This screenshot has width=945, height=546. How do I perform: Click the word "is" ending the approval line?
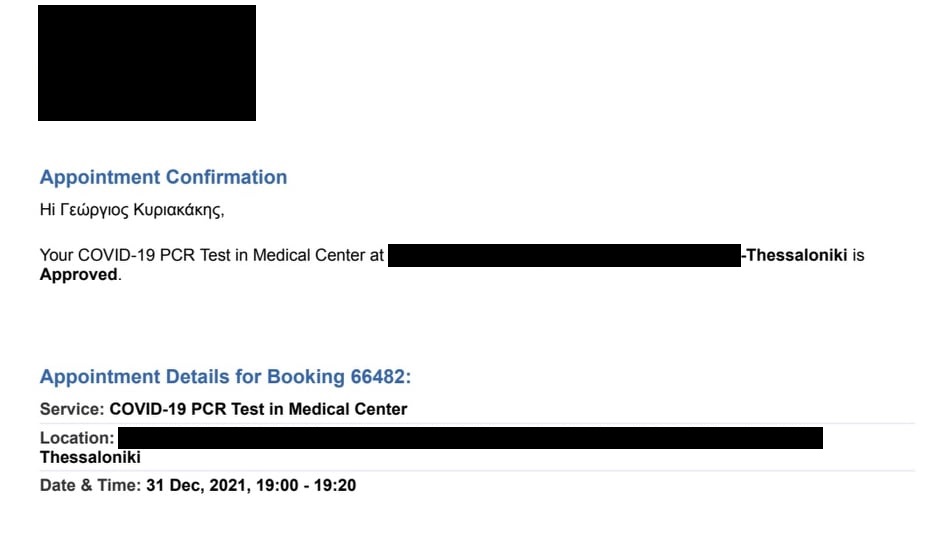tap(858, 255)
